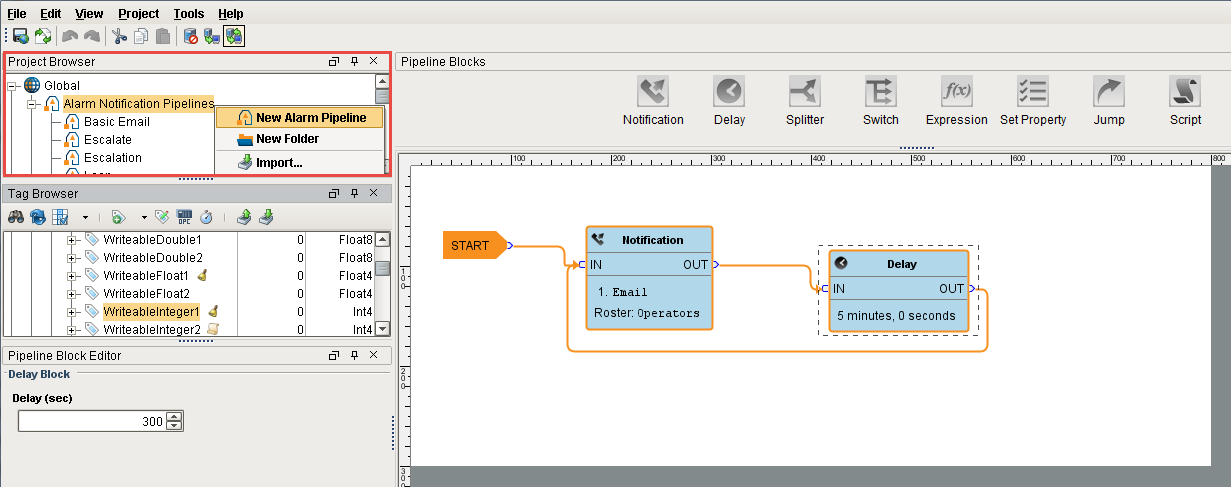
Task: Open the File menu
Action: (17, 14)
